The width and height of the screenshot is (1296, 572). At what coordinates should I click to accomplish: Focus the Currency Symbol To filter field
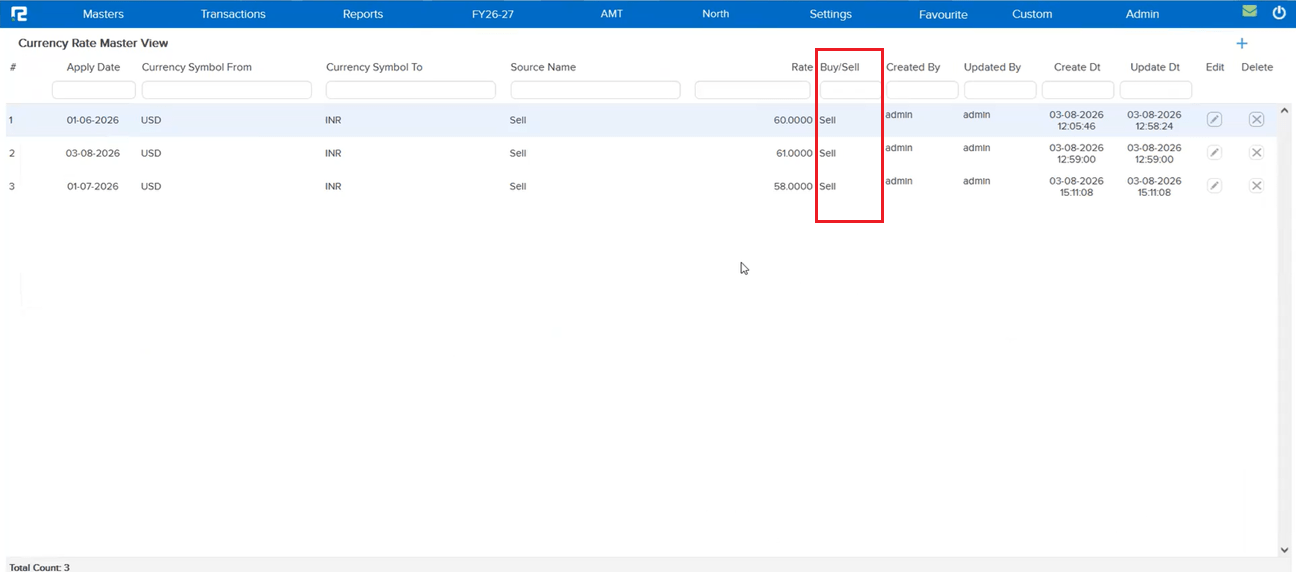point(411,90)
